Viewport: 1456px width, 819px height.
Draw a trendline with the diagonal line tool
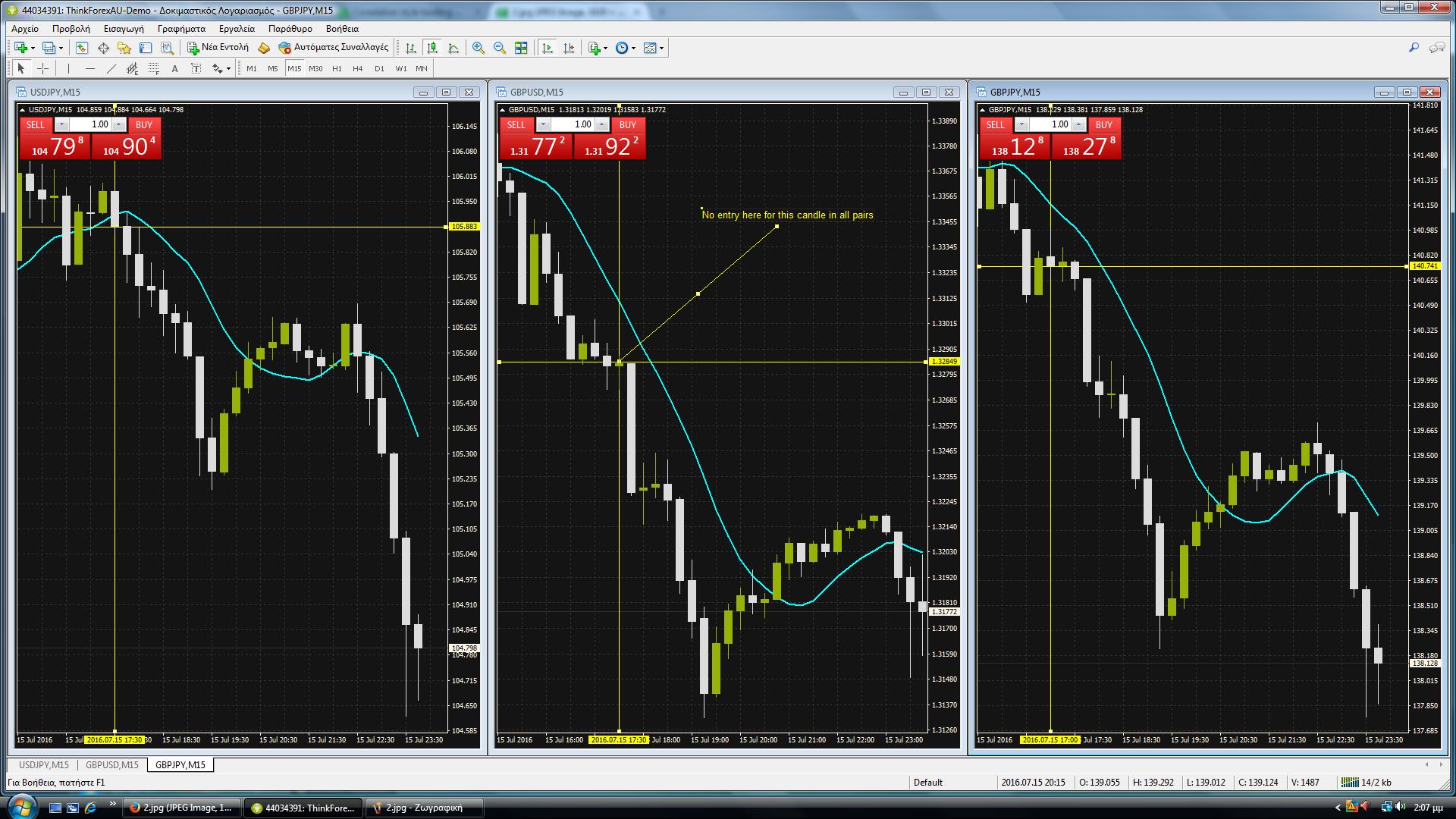(111, 68)
